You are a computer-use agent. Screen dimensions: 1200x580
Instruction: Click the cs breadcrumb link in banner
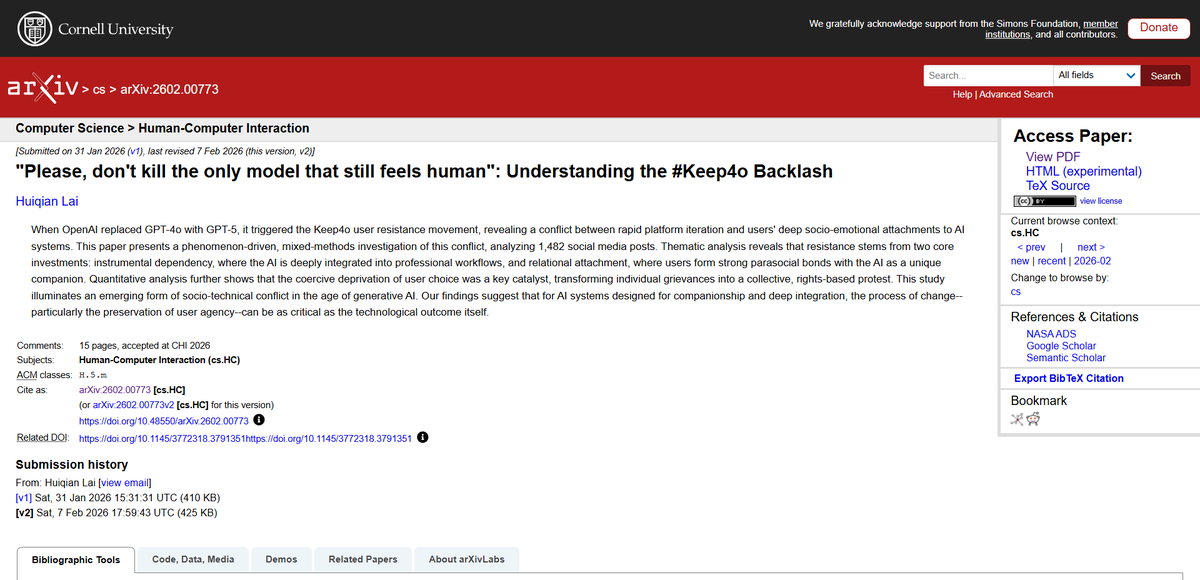click(99, 90)
